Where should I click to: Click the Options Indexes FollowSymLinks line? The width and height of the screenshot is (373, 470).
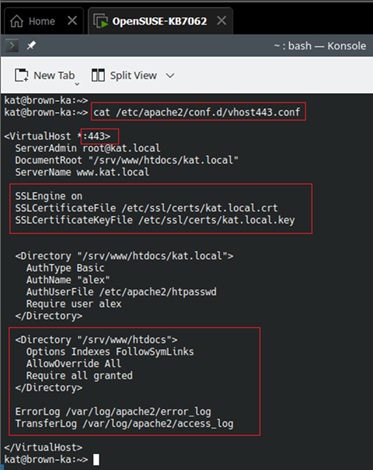click(110, 352)
